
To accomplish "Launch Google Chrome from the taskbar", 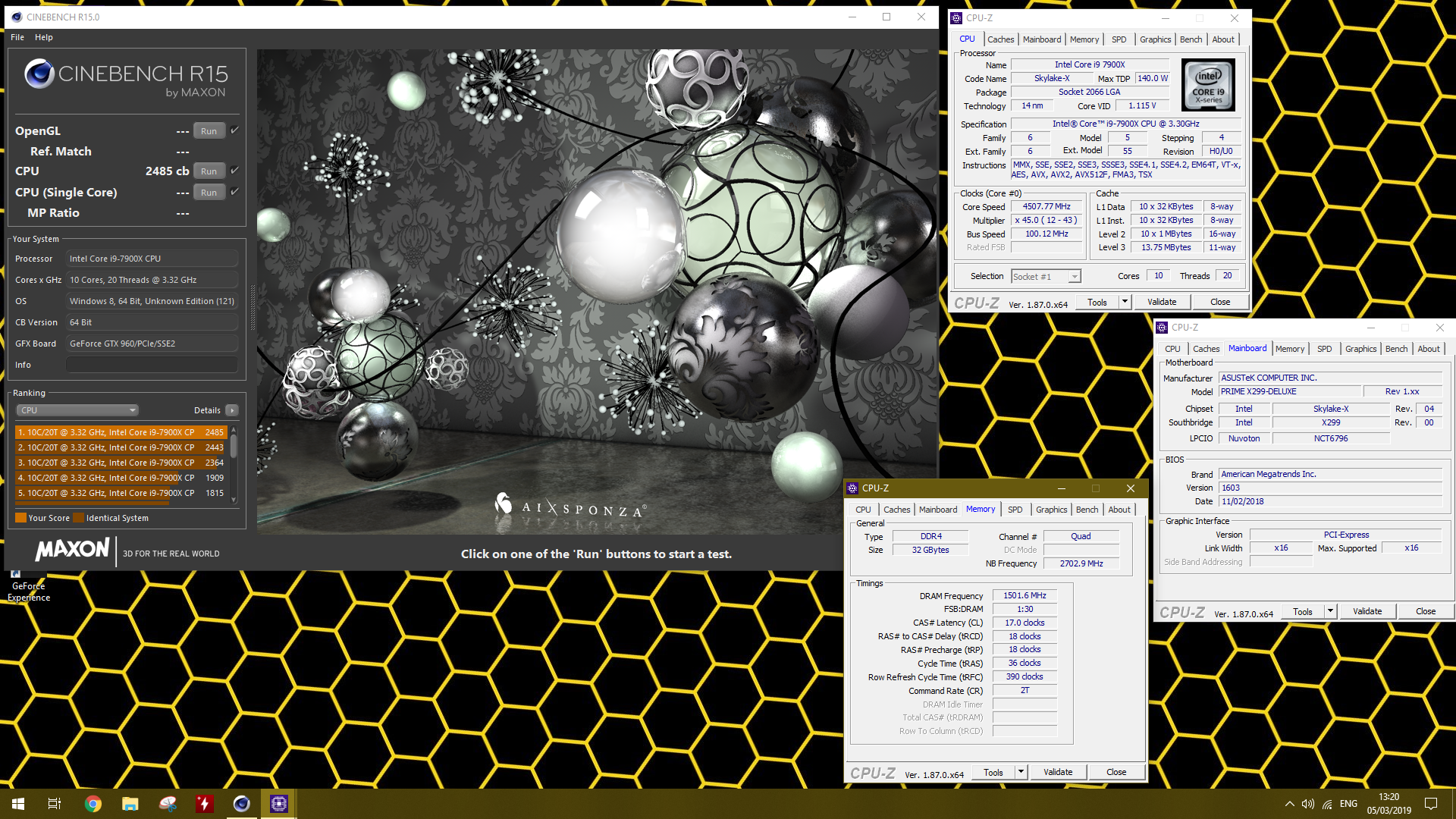I will 93,804.
